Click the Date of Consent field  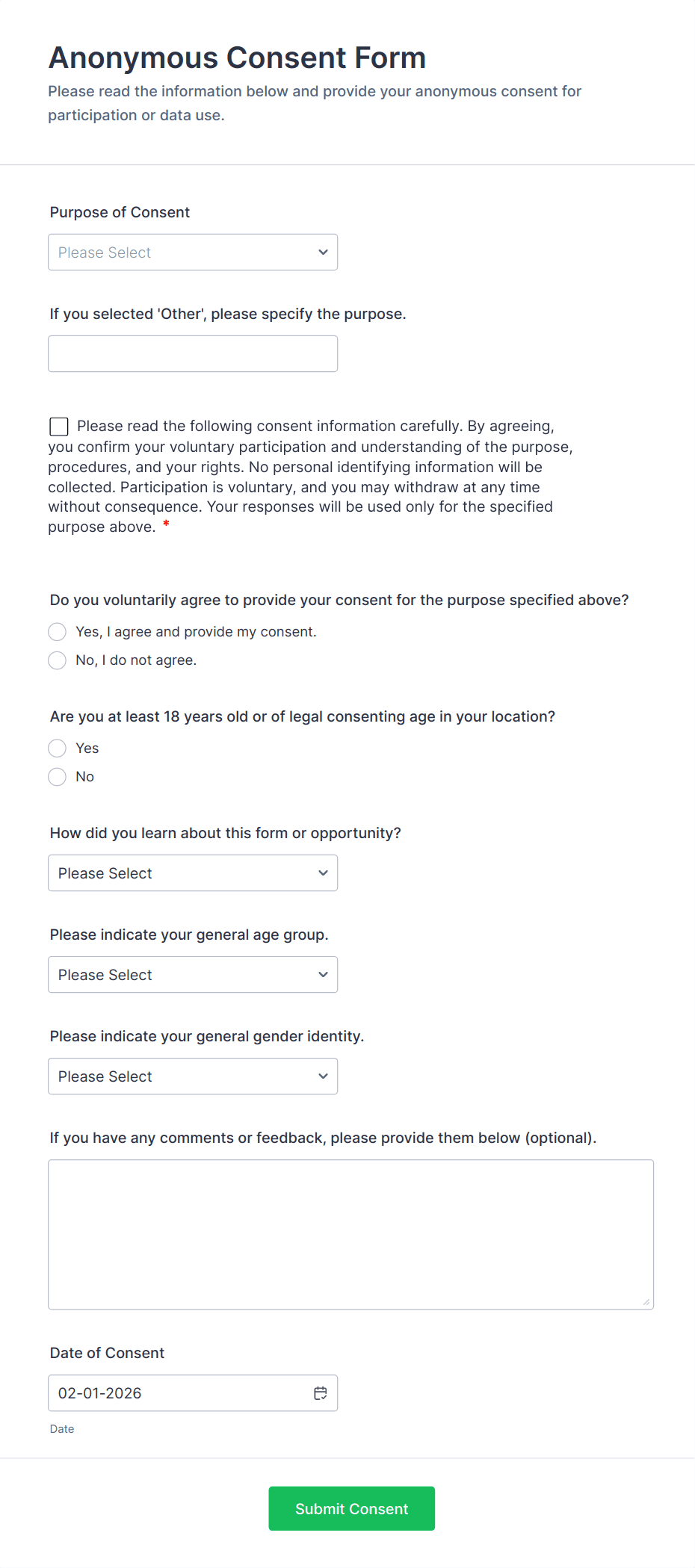tap(179, 1393)
